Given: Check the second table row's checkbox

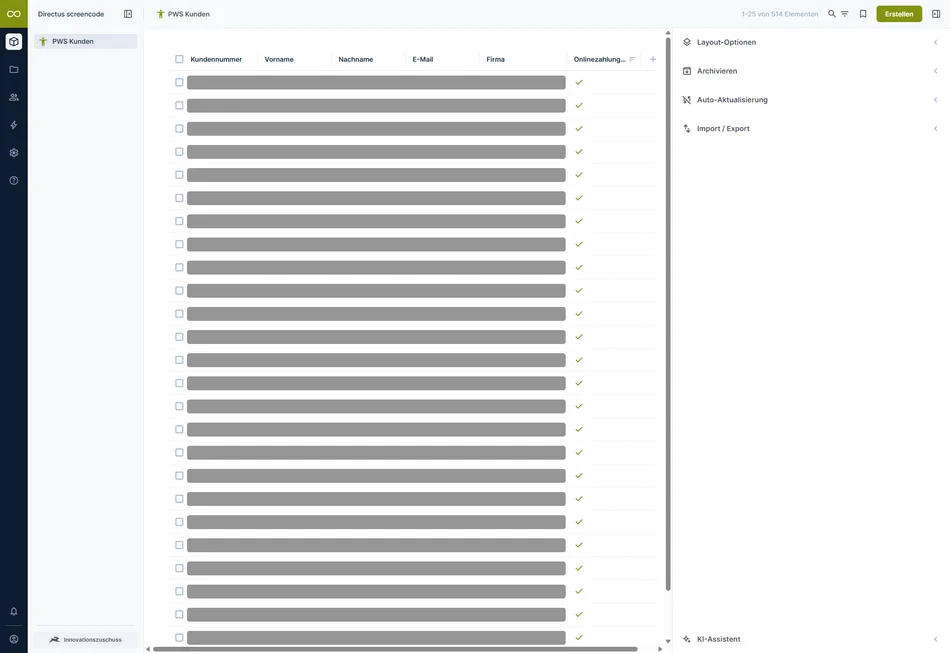Looking at the screenshot, I should click(179, 105).
